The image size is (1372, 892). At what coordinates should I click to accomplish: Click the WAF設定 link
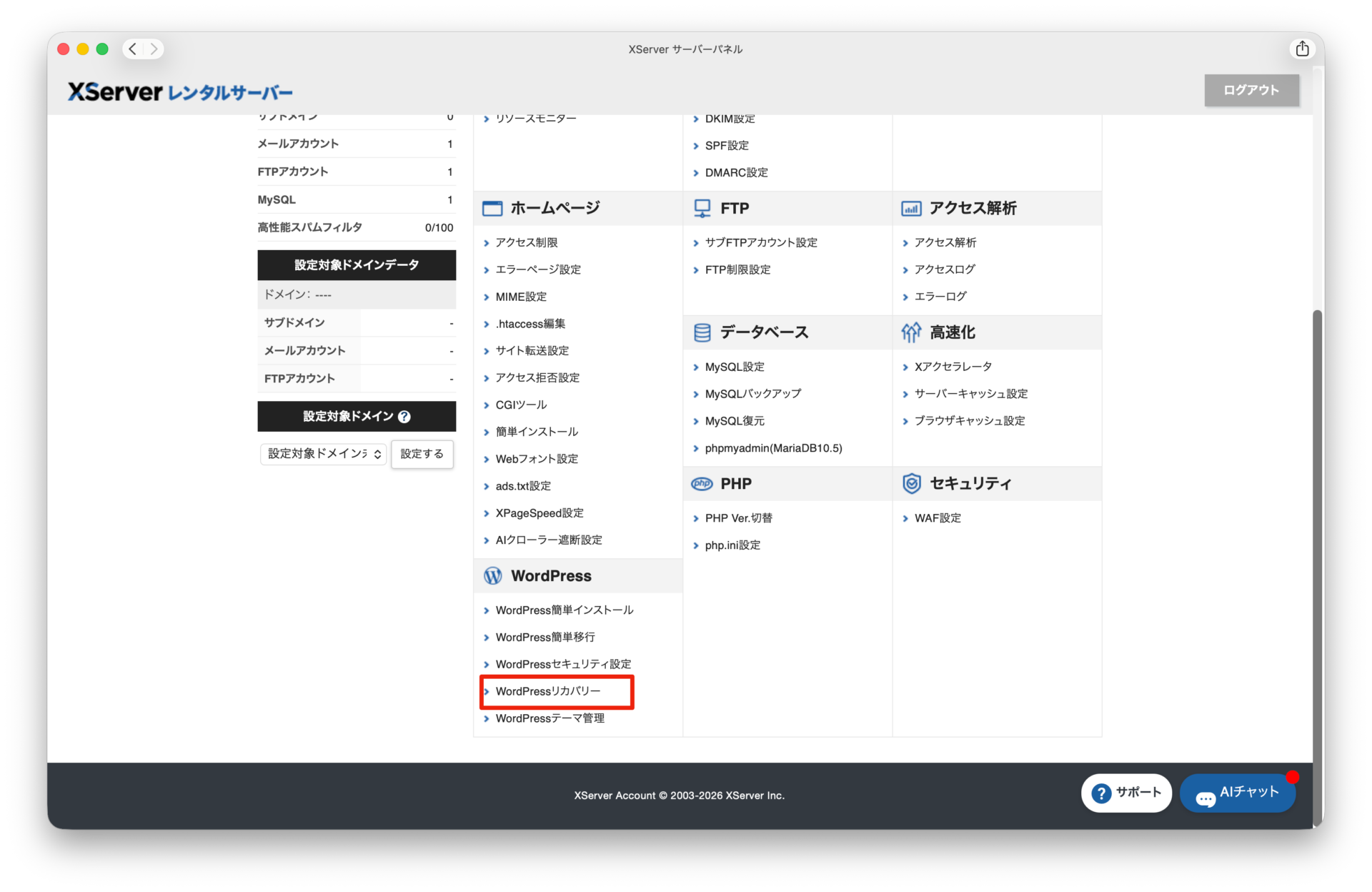(938, 518)
